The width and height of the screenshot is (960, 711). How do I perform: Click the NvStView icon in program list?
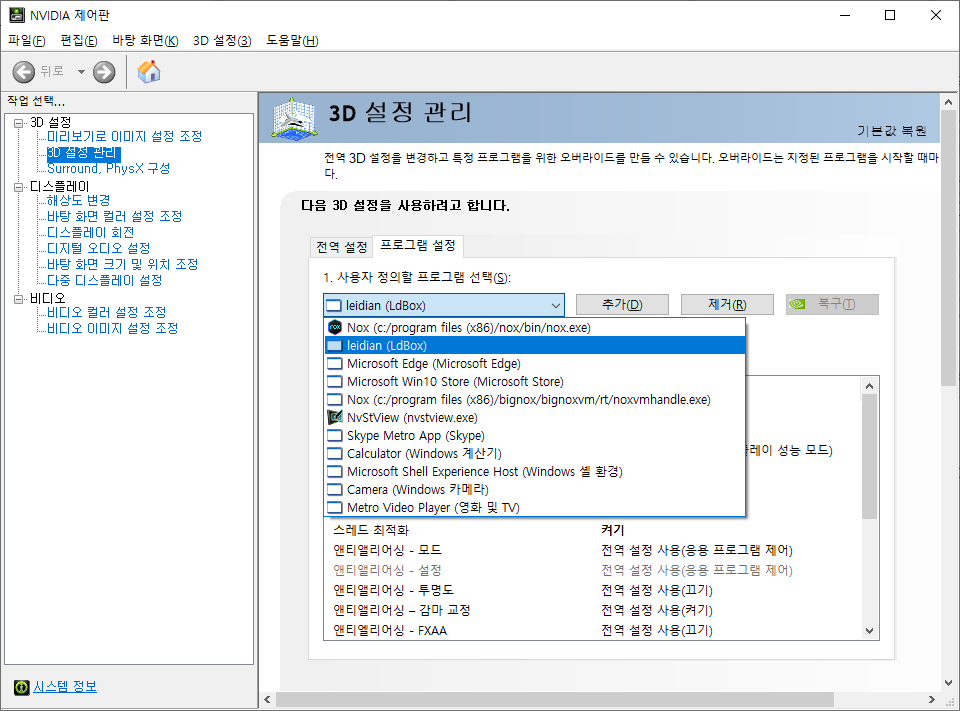point(335,418)
